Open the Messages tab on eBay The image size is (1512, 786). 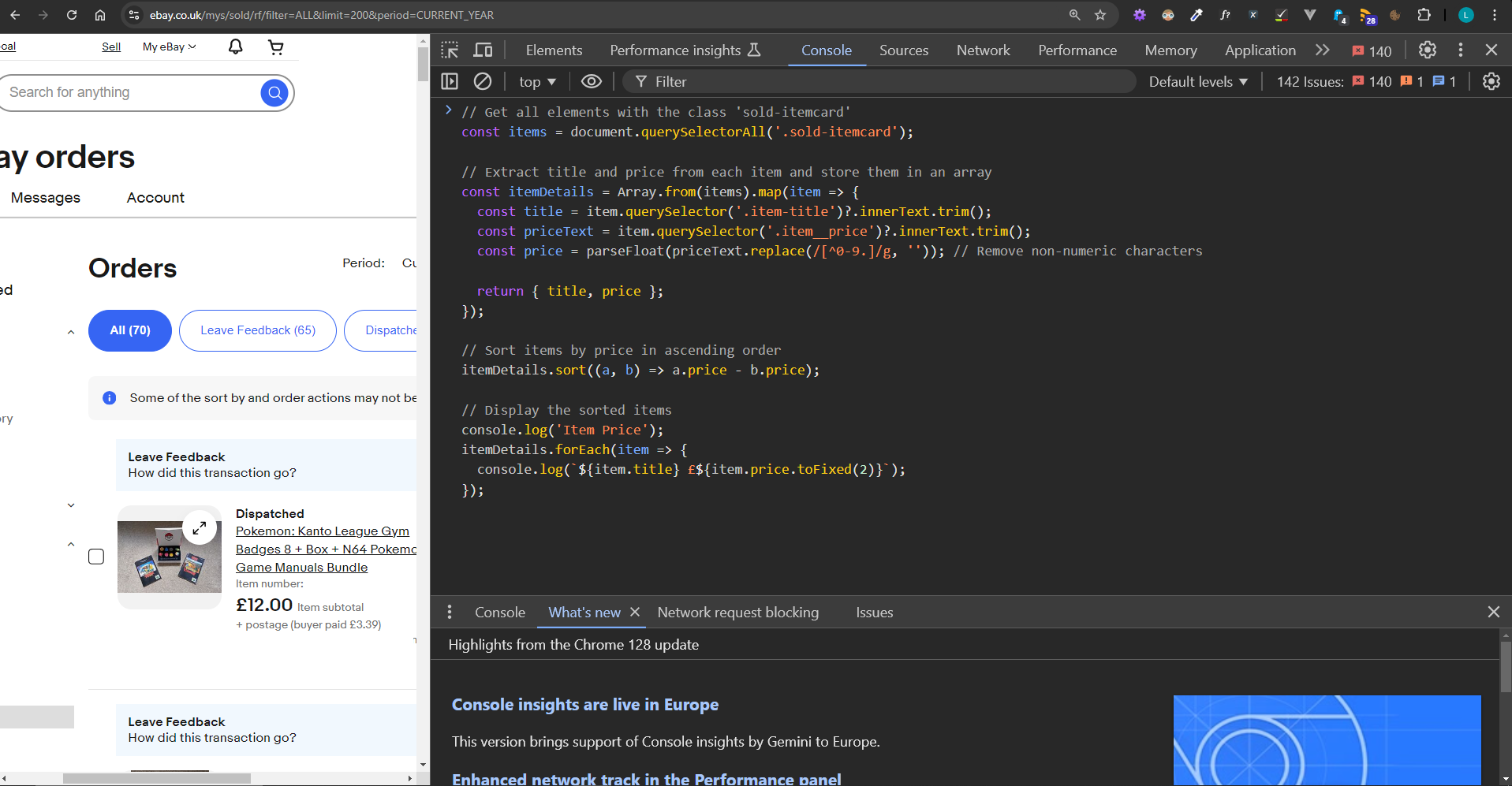coord(46,198)
